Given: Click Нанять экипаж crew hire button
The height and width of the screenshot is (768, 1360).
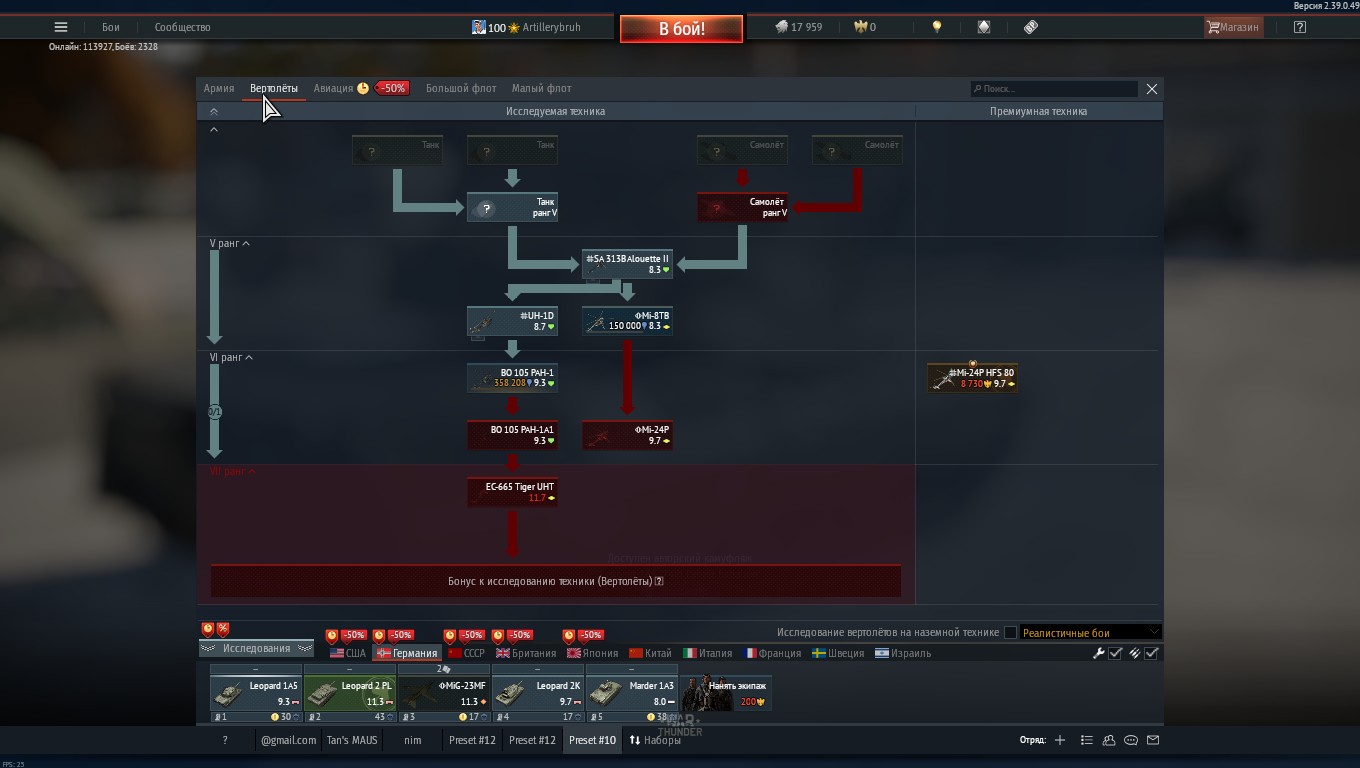Looking at the screenshot, I should (x=726, y=693).
